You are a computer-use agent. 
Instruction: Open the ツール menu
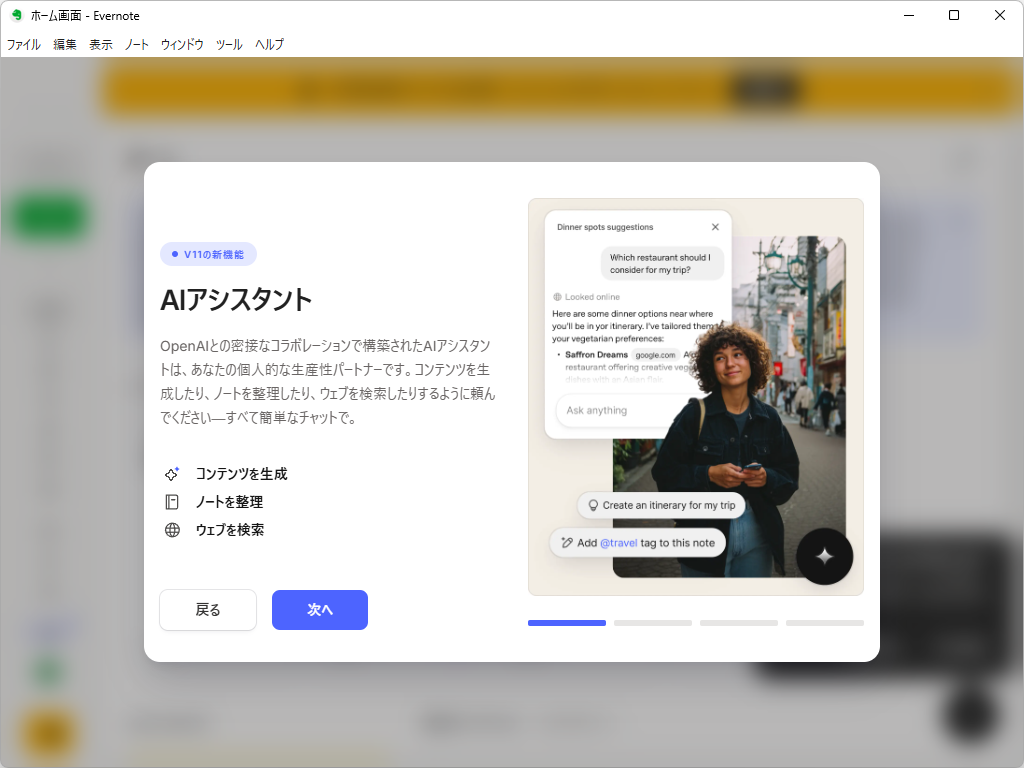click(228, 44)
